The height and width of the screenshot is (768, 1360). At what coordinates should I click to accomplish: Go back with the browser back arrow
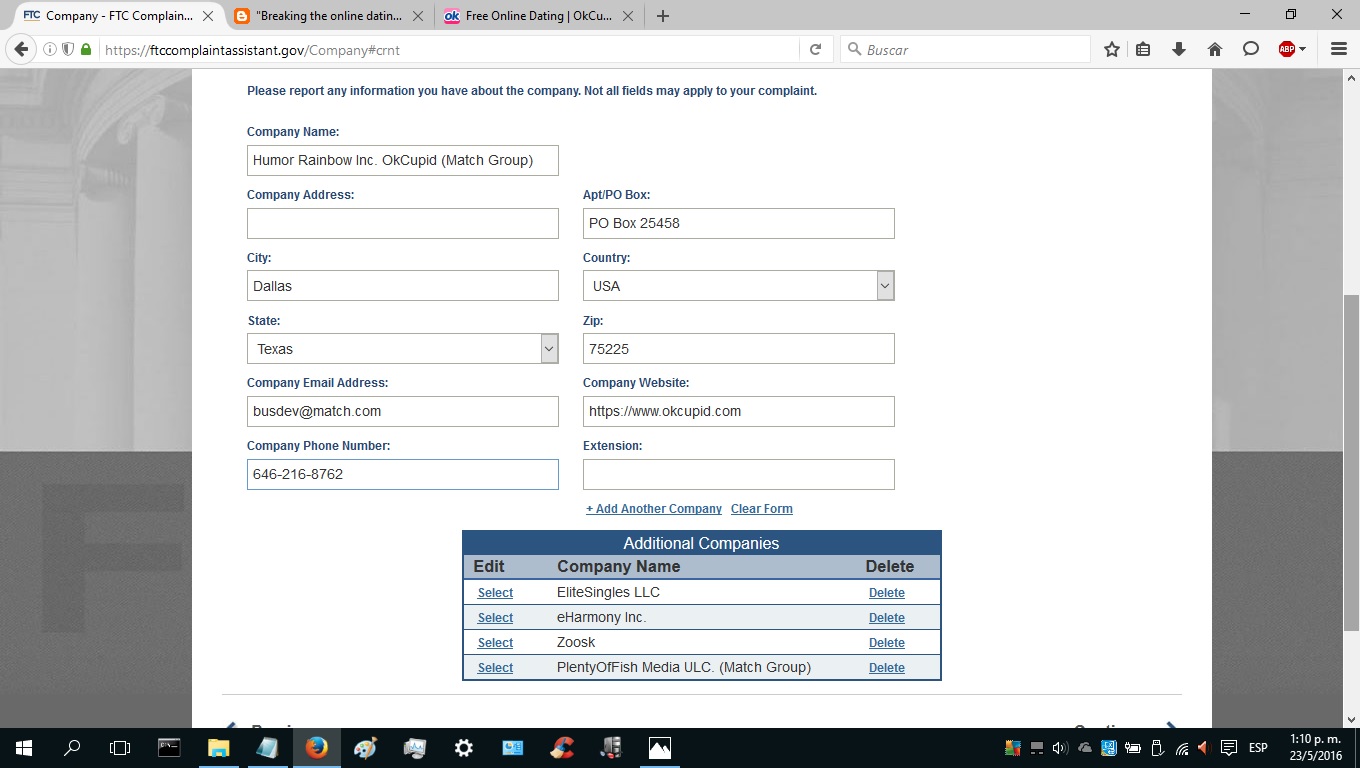(x=21, y=49)
